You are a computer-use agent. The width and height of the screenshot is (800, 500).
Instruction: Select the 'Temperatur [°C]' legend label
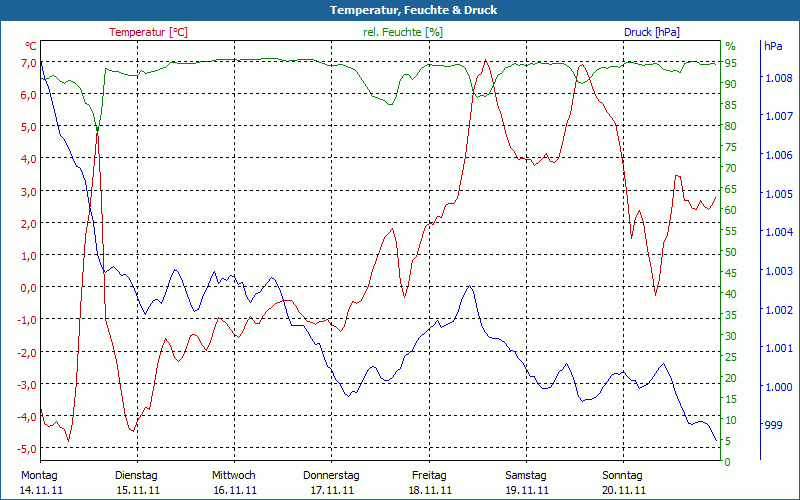pyautogui.click(x=148, y=32)
